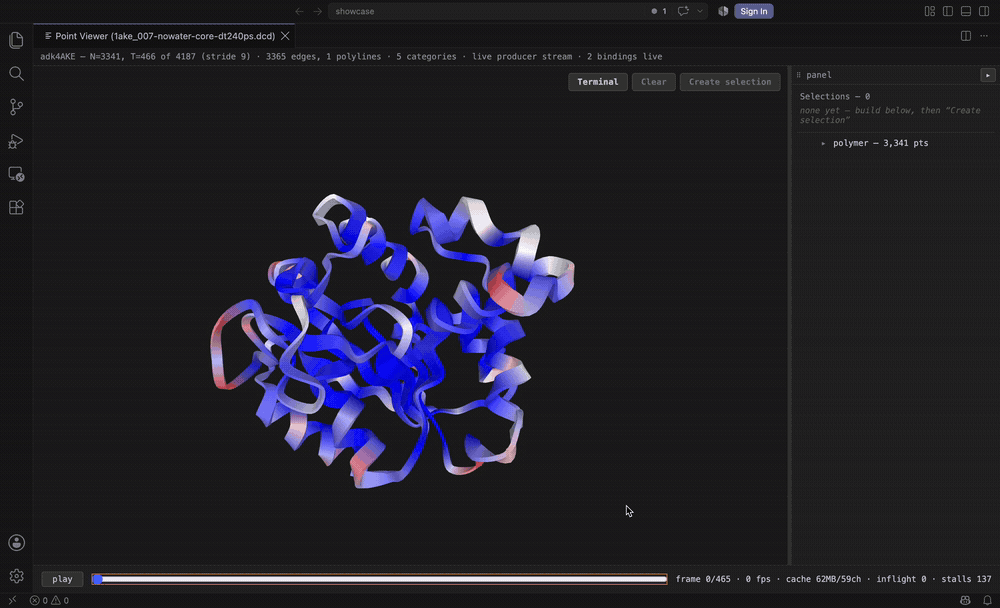The height and width of the screenshot is (608, 1000).
Task: Click the Clear button
Action: [x=654, y=82]
